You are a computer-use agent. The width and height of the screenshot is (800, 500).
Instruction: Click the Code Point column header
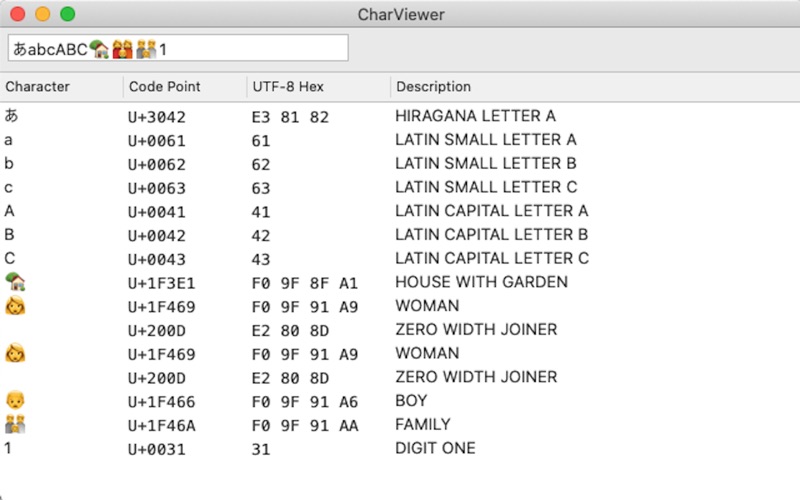click(185, 87)
